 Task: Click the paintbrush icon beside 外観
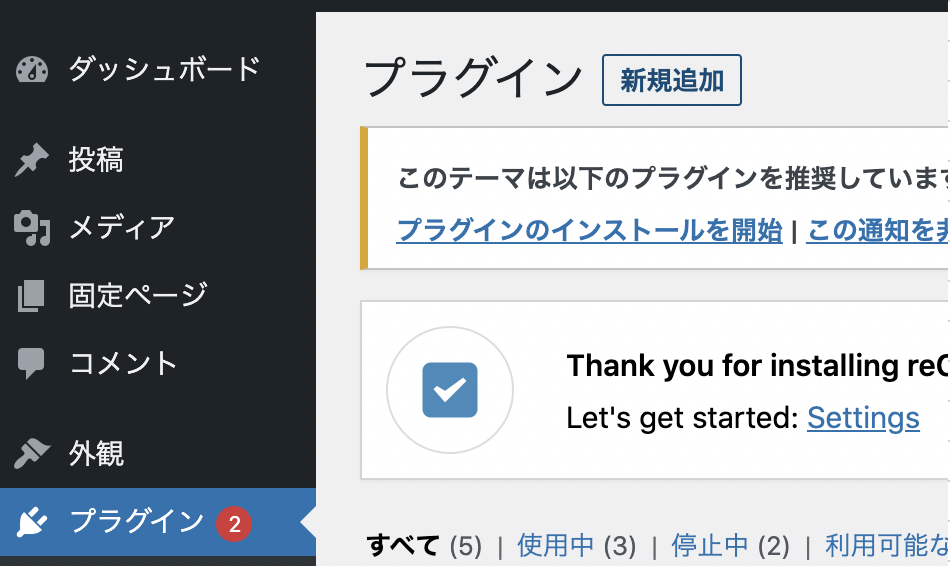coord(32,454)
